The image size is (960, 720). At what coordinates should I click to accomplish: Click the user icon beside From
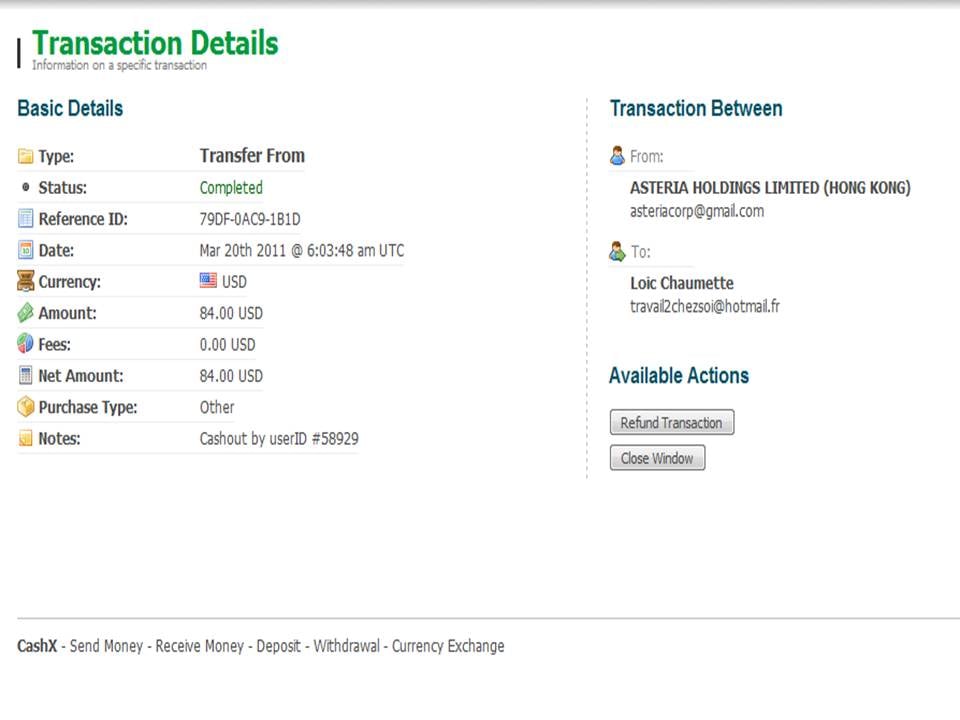click(x=617, y=156)
